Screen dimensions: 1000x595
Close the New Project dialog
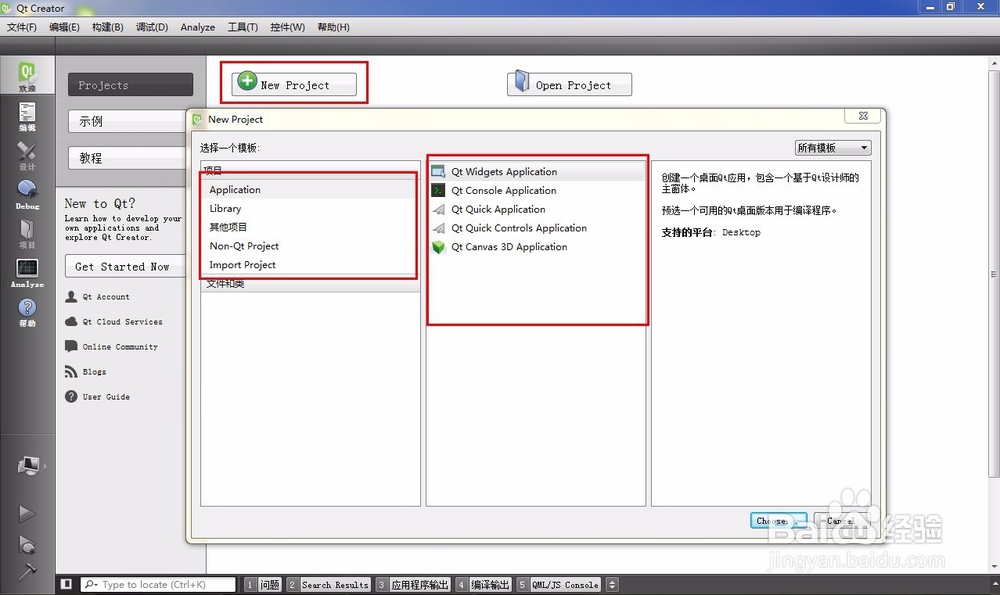[x=863, y=115]
